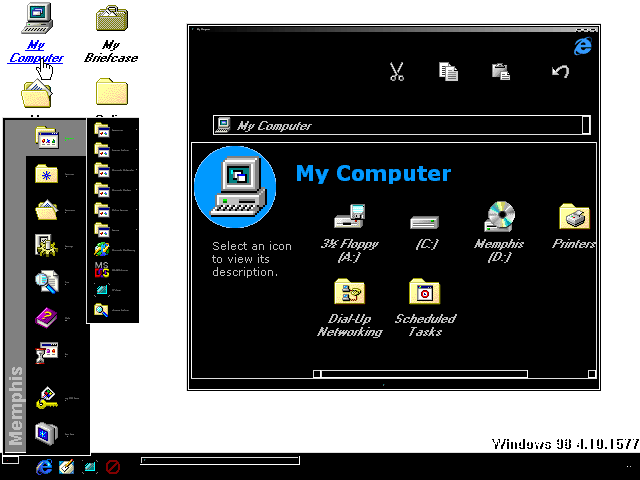Screen dimensions: 640x480
Task: Choose Log Off key item in Start menu
Action: click(x=56, y=398)
